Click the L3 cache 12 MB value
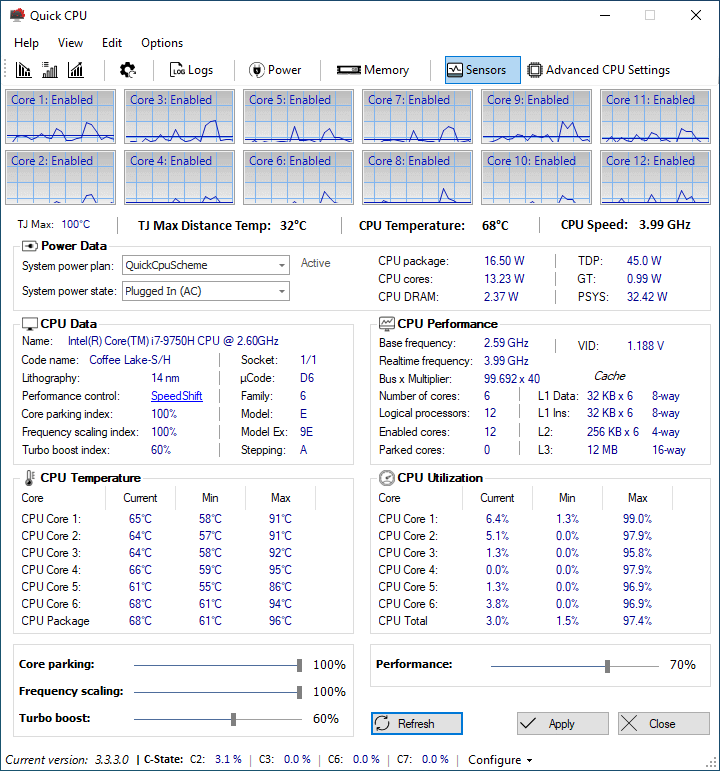 coord(602,450)
